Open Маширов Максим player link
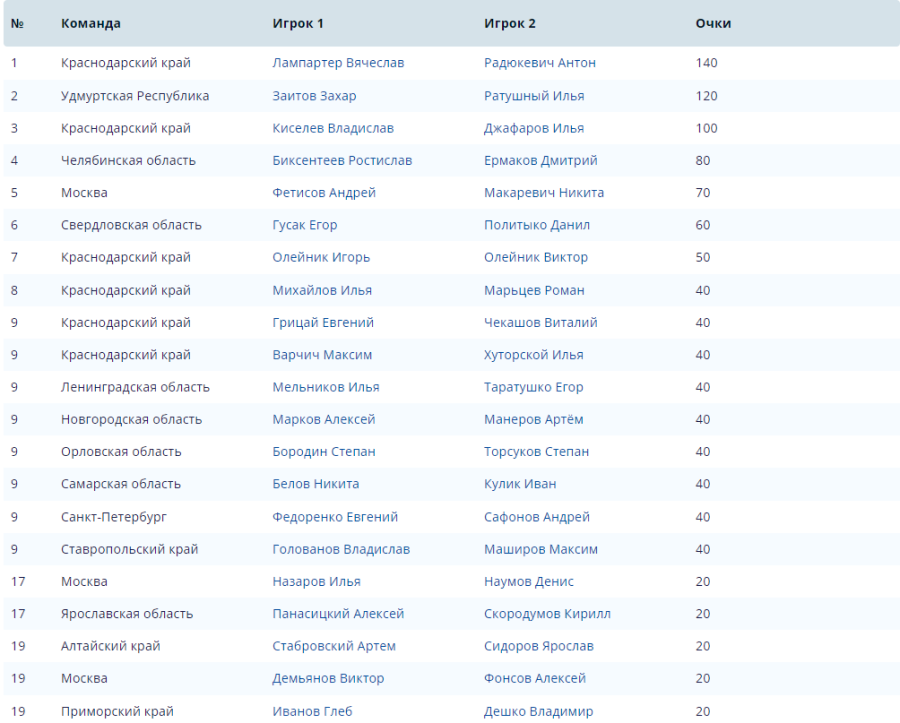Screen dimensions: 900x723 point(541,549)
